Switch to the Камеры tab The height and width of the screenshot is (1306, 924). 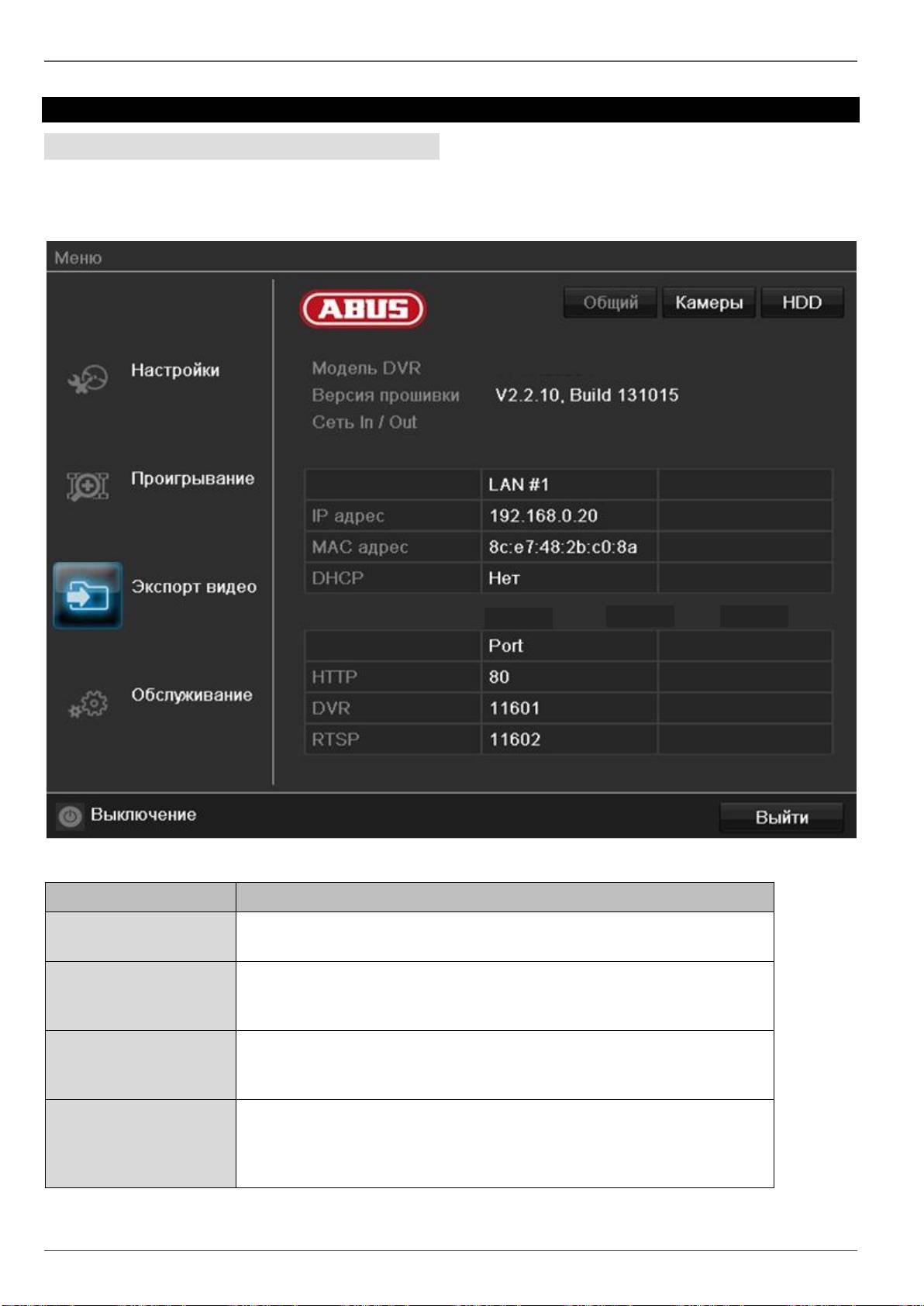(x=709, y=303)
